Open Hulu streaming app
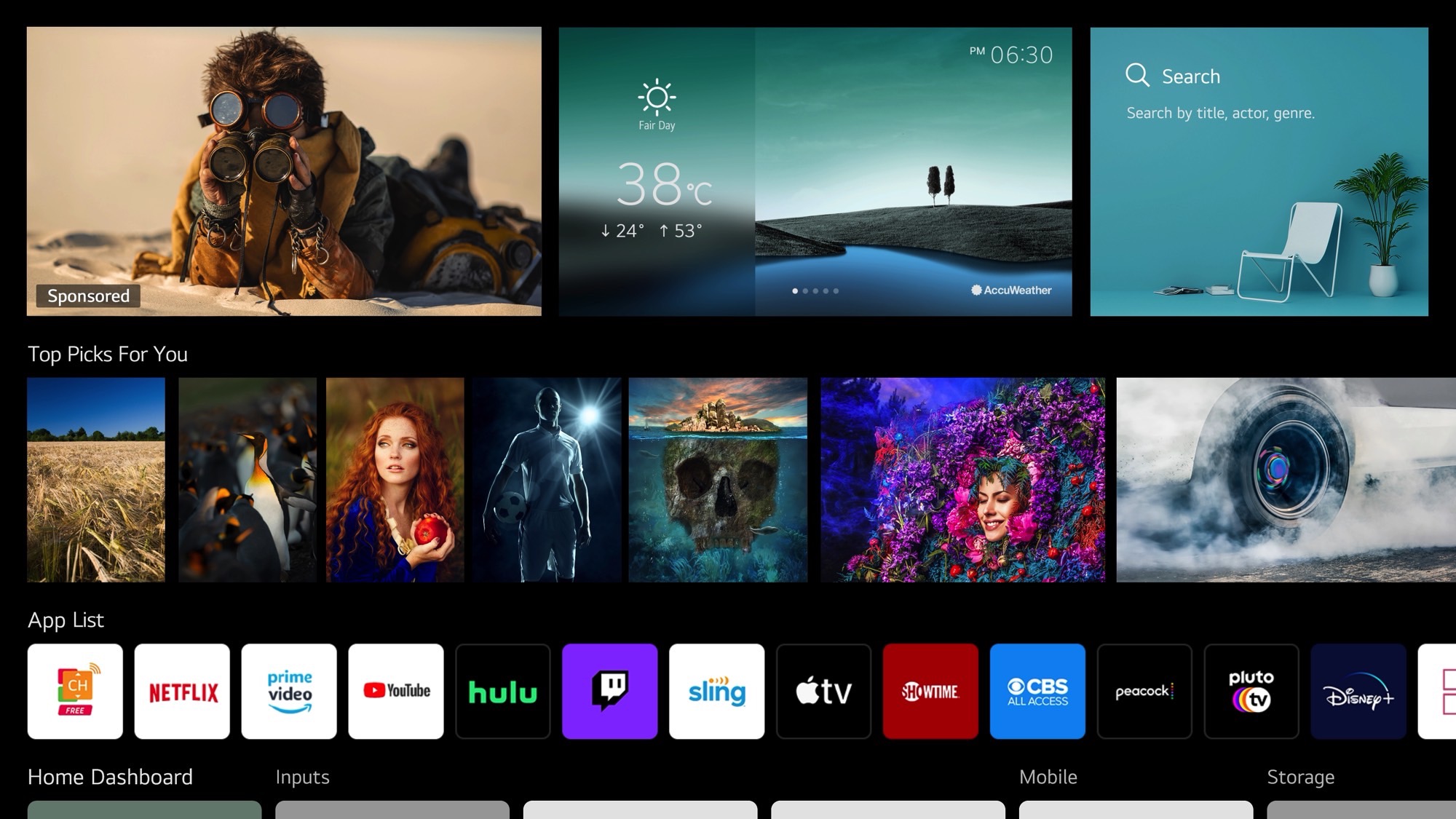 (x=503, y=691)
